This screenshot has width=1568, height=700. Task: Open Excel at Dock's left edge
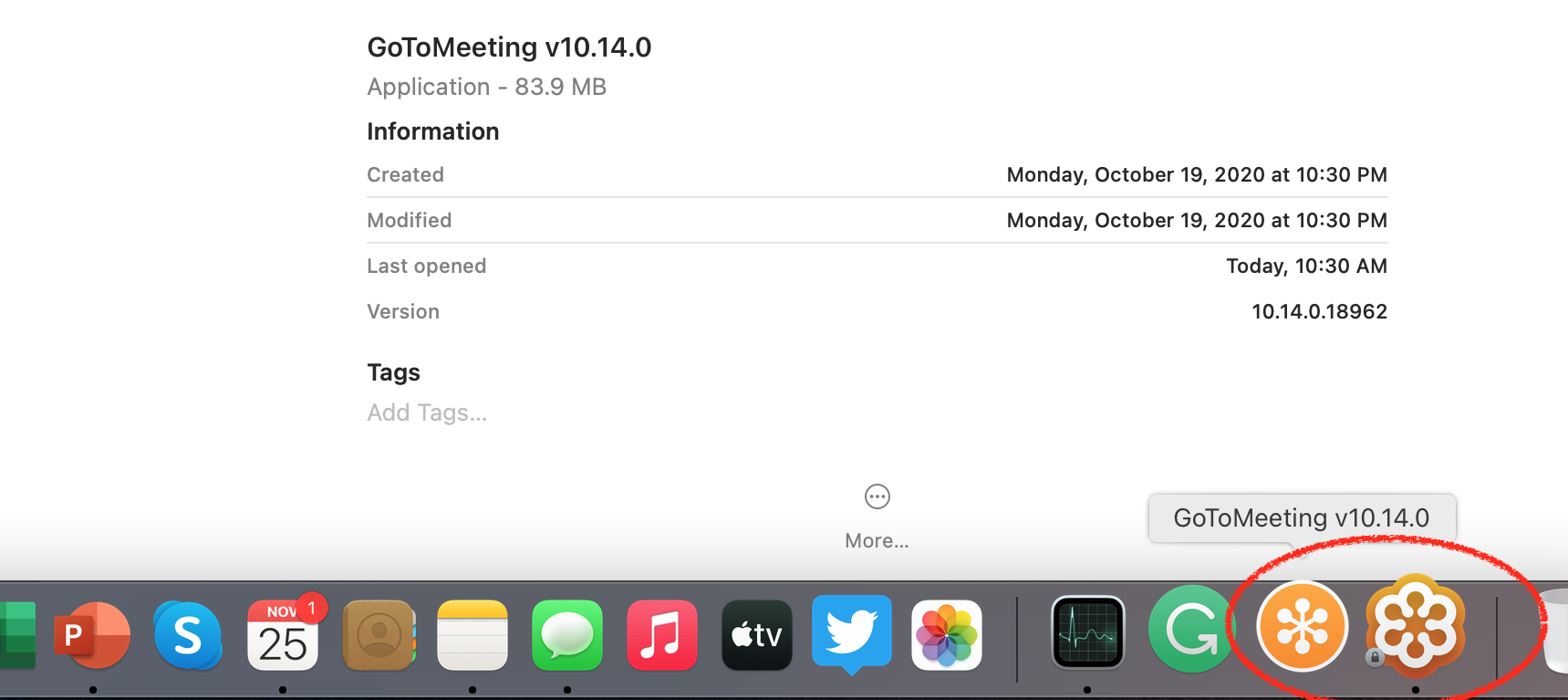tap(16, 635)
